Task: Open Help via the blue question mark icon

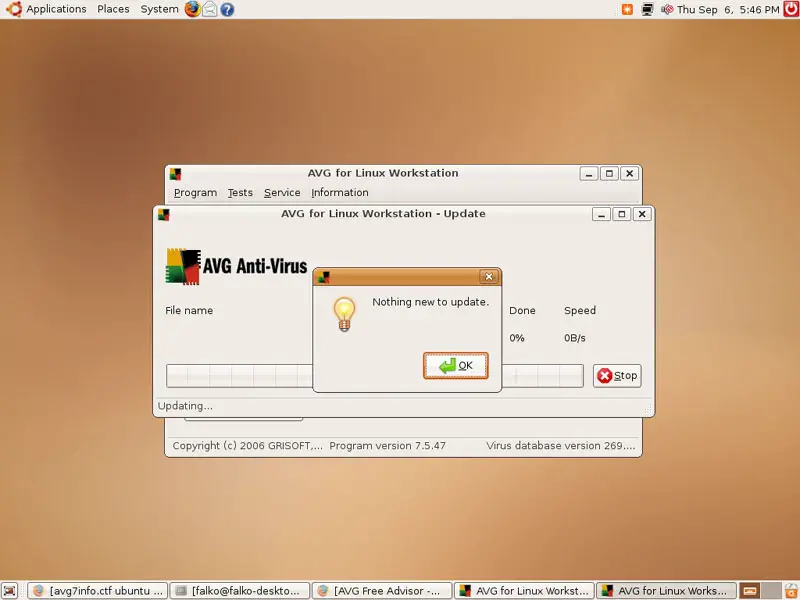Action: pos(227,9)
